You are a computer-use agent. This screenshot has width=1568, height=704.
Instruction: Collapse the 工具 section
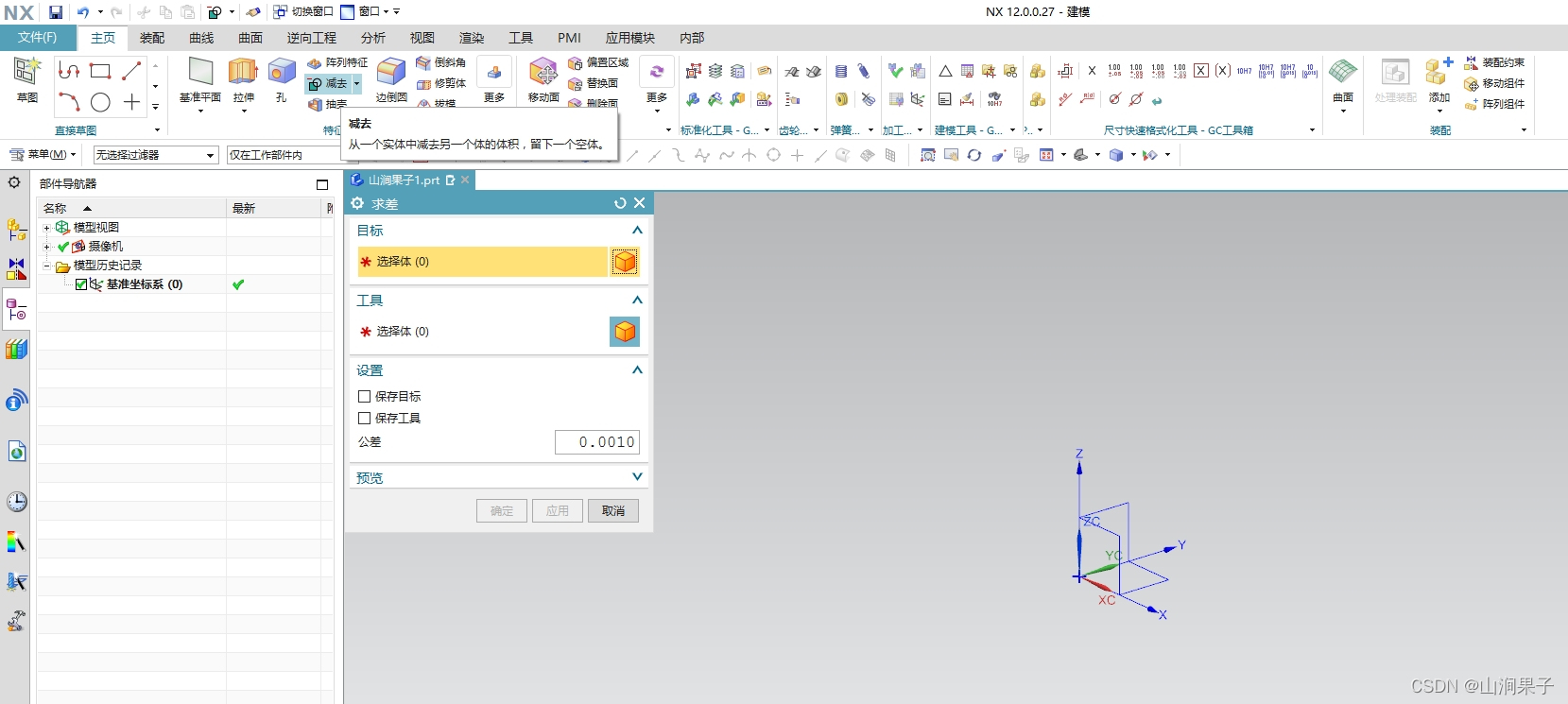[637, 300]
